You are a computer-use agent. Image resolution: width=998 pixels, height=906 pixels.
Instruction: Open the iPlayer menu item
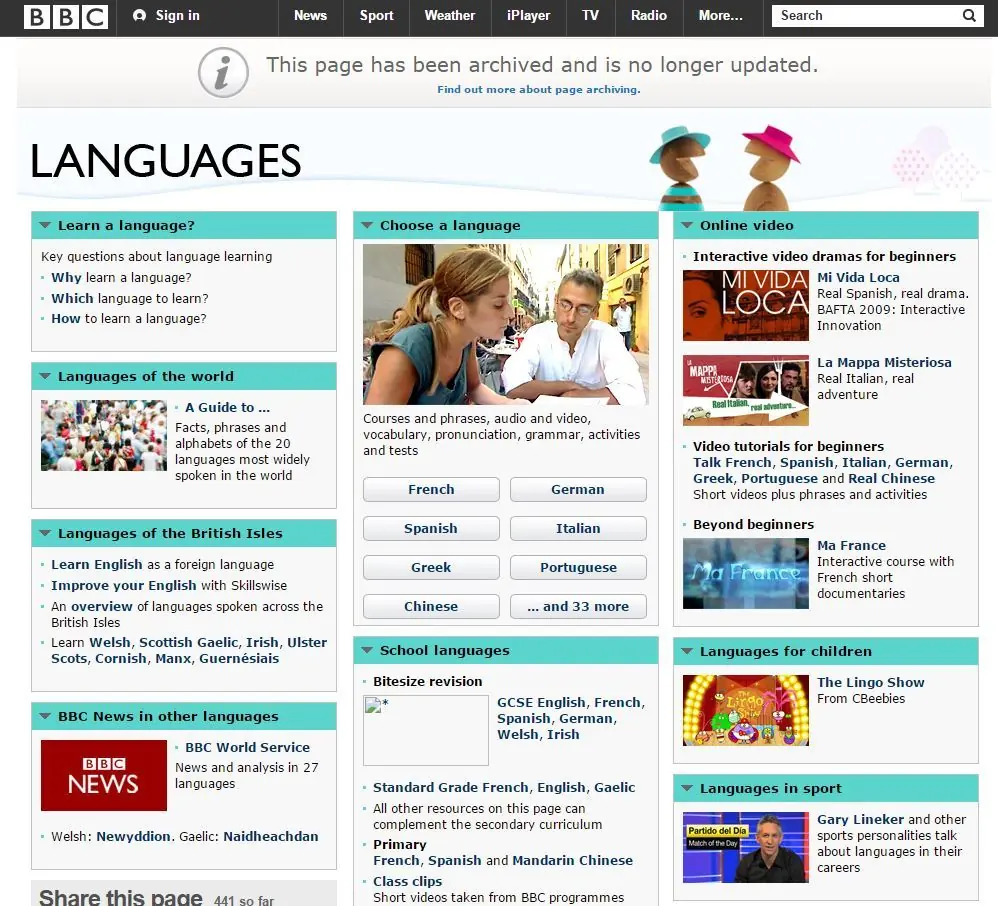tap(528, 15)
